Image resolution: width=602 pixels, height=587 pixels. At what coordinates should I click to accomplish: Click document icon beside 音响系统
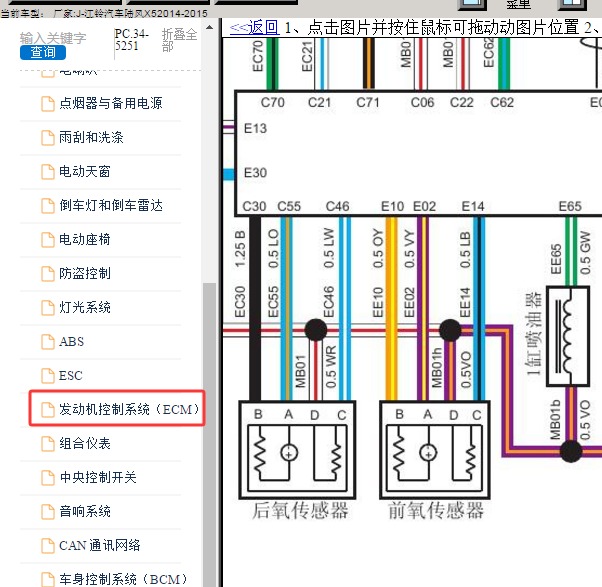pos(48,512)
